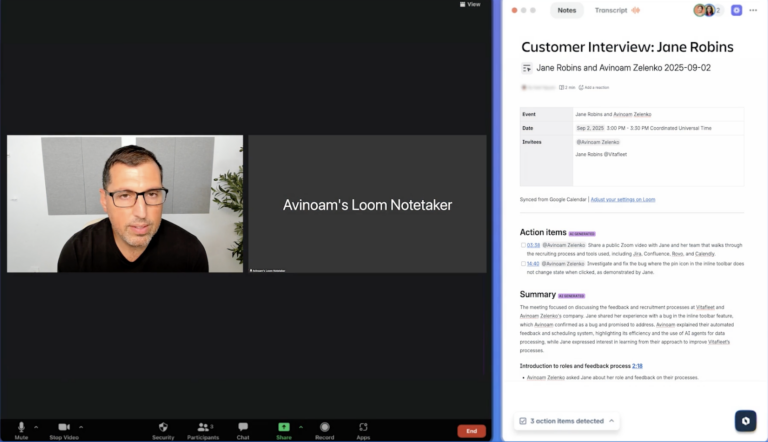Click the purple Loom recorder icon
Screen dimensions: 768x442
coord(736,10)
